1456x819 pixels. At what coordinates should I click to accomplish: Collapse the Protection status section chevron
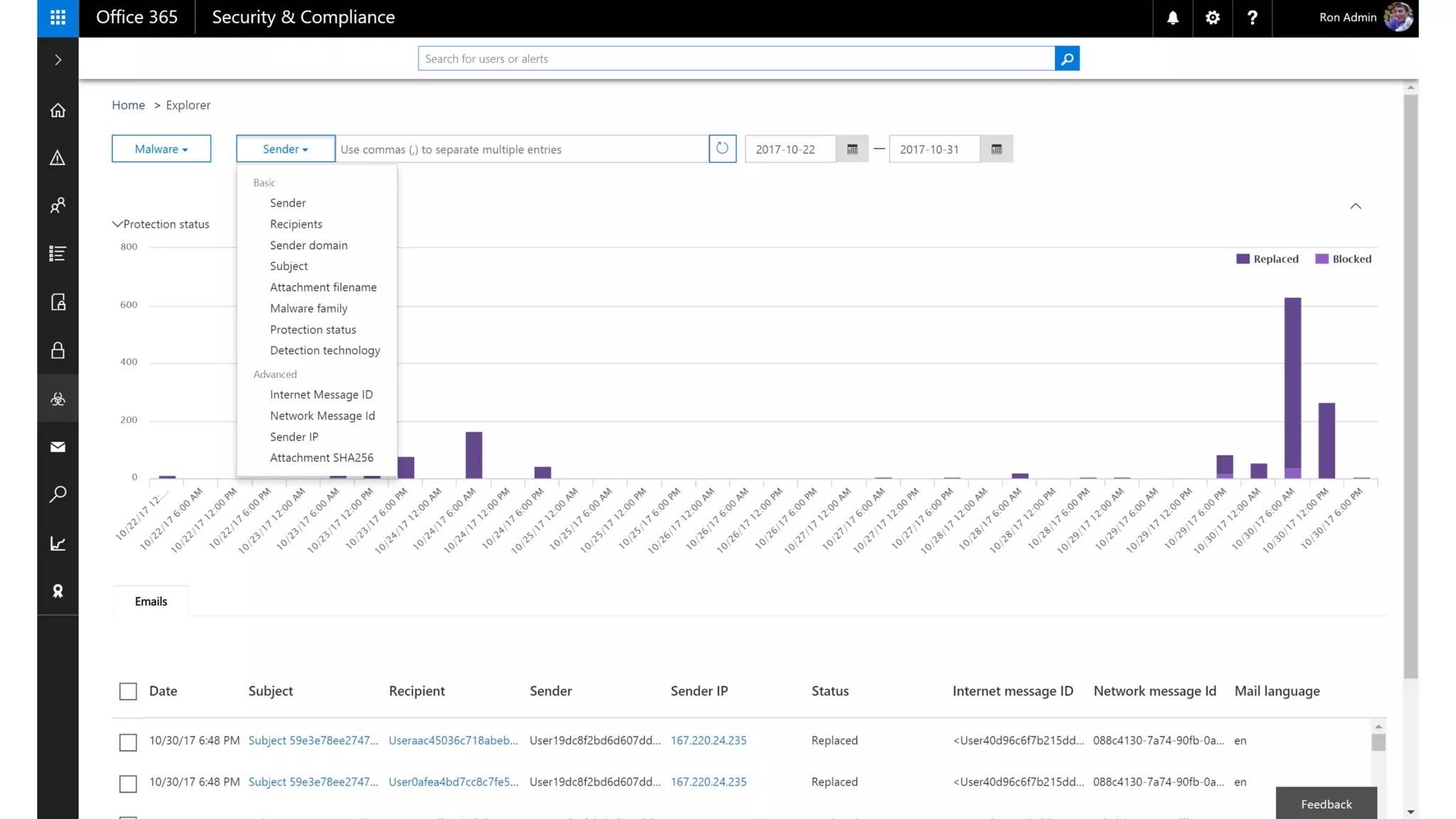pos(117,224)
